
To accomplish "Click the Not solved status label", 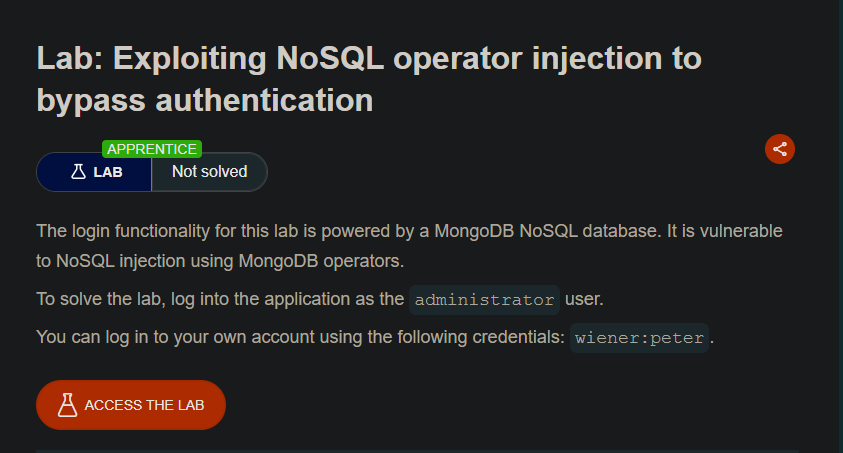I will click(209, 171).
